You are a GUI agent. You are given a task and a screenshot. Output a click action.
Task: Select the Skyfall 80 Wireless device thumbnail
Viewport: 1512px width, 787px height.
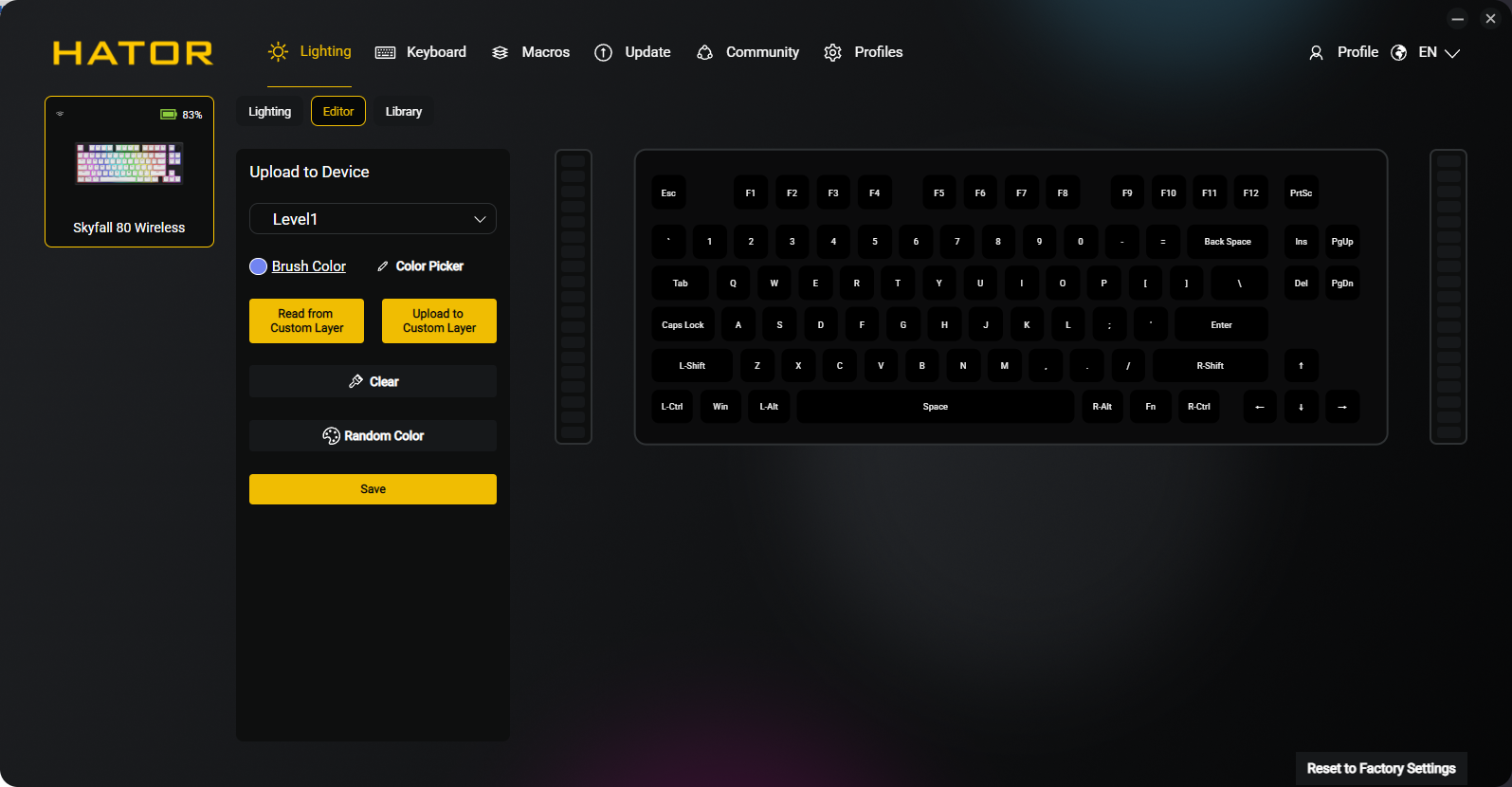pyautogui.click(x=129, y=172)
